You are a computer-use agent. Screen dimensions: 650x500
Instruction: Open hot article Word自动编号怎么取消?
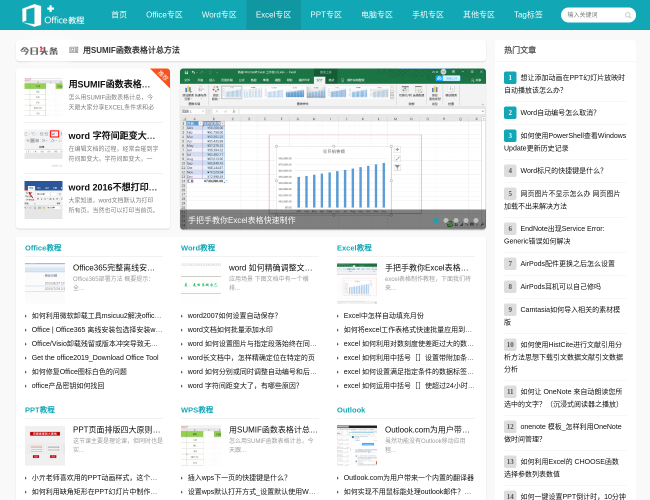558,112
